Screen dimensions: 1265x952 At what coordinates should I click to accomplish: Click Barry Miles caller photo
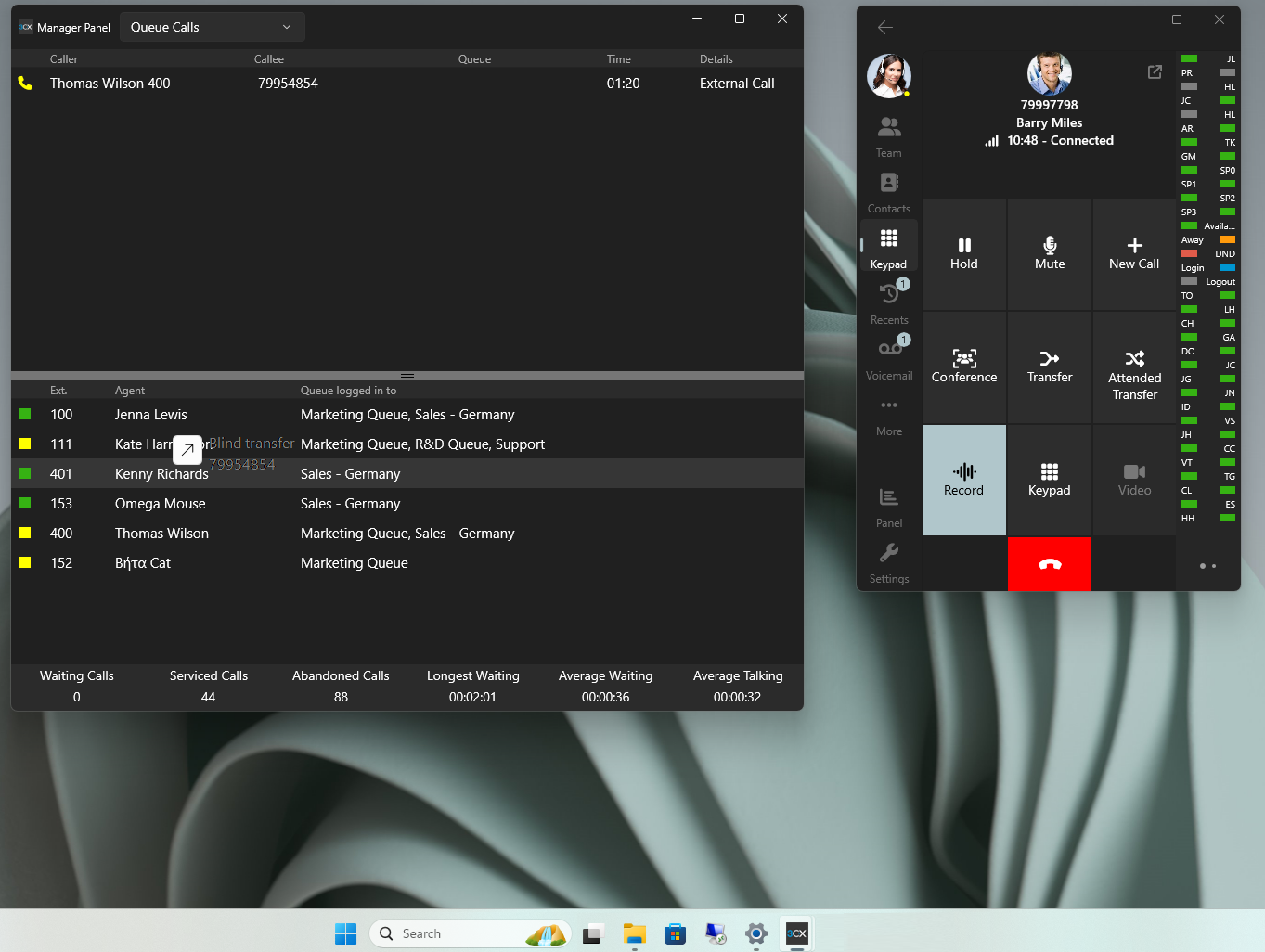(1050, 73)
